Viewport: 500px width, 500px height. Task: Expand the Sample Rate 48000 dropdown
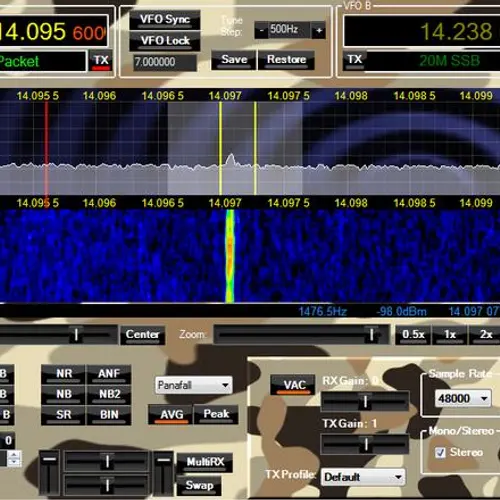(x=463, y=398)
